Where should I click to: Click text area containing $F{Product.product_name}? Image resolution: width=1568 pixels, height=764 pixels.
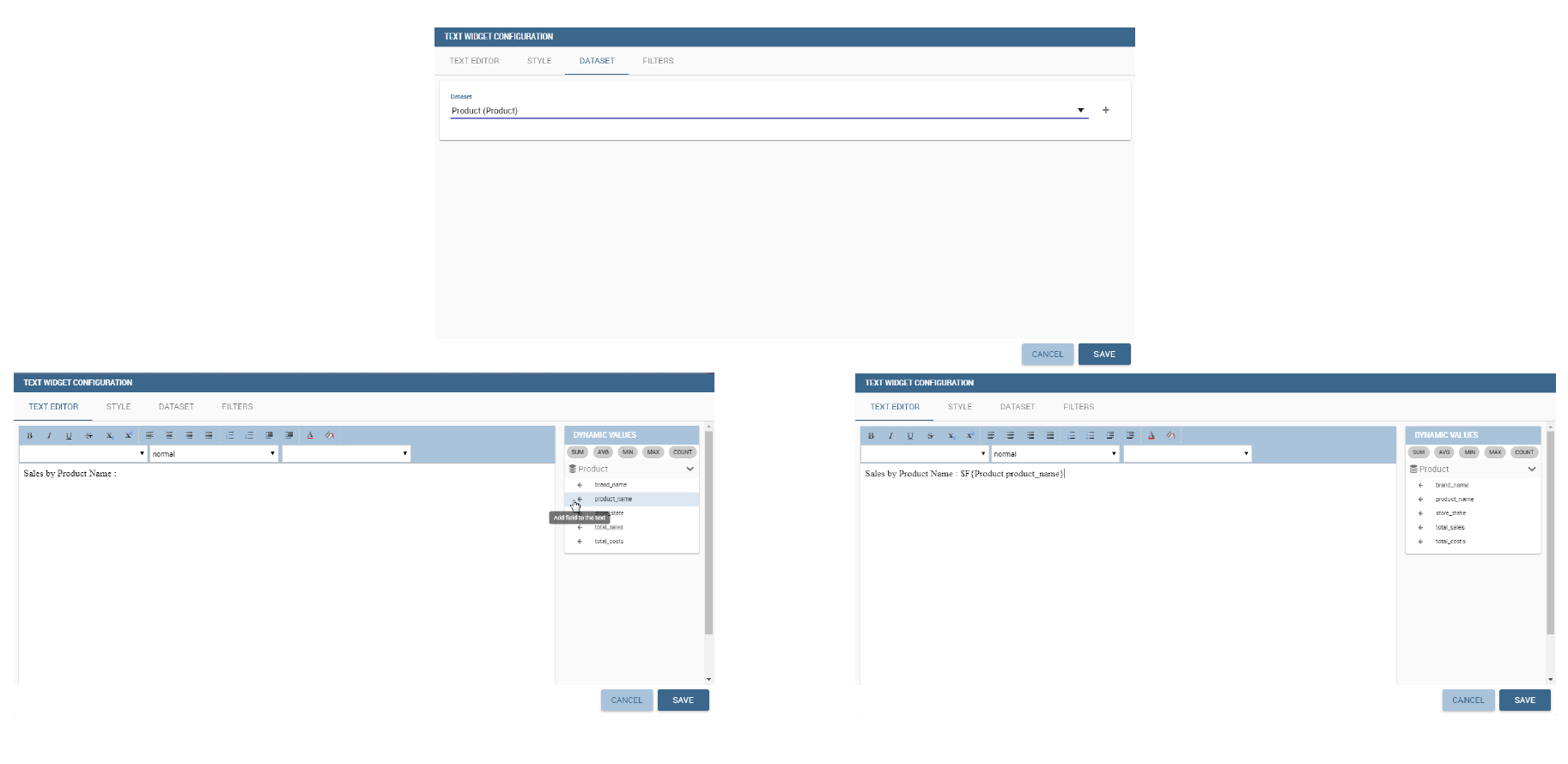click(x=1127, y=573)
